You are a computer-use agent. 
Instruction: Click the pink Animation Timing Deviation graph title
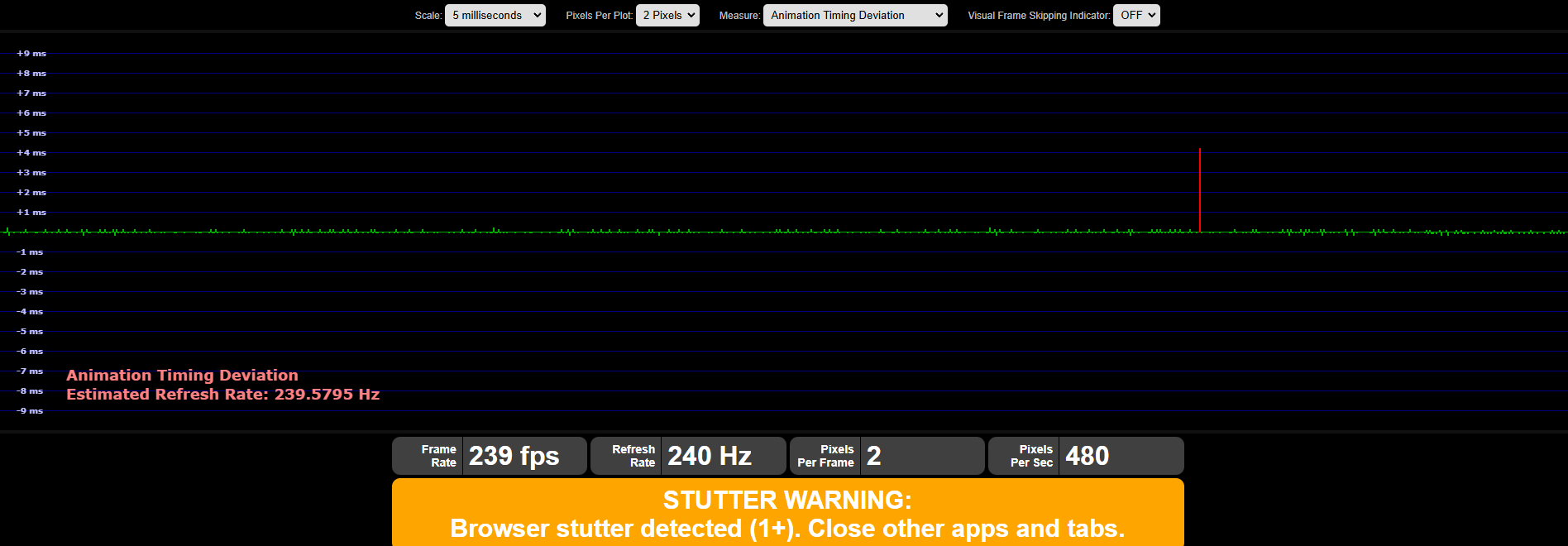(x=182, y=376)
